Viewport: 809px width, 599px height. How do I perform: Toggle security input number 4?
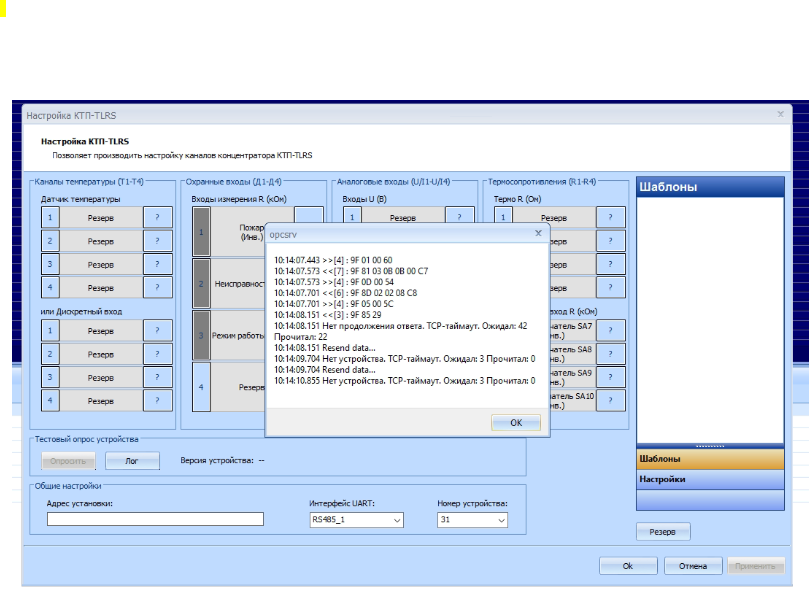point(201,387)
